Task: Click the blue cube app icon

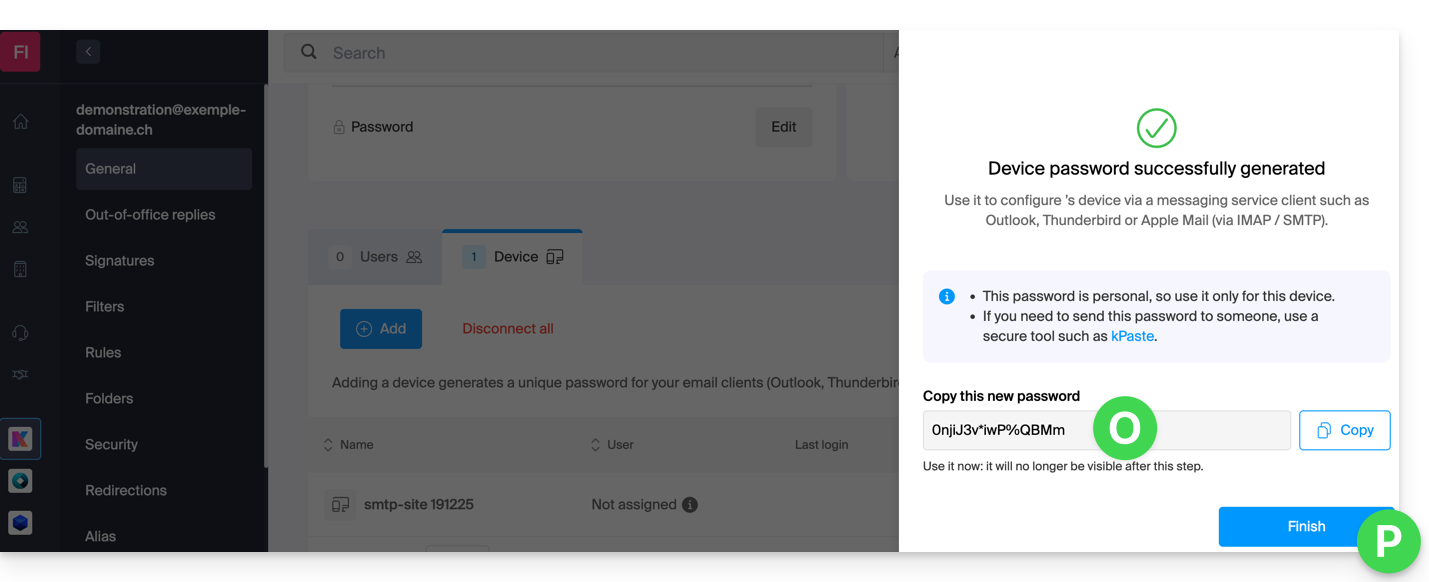Action: pyautogui.click(x=20, y=522)
